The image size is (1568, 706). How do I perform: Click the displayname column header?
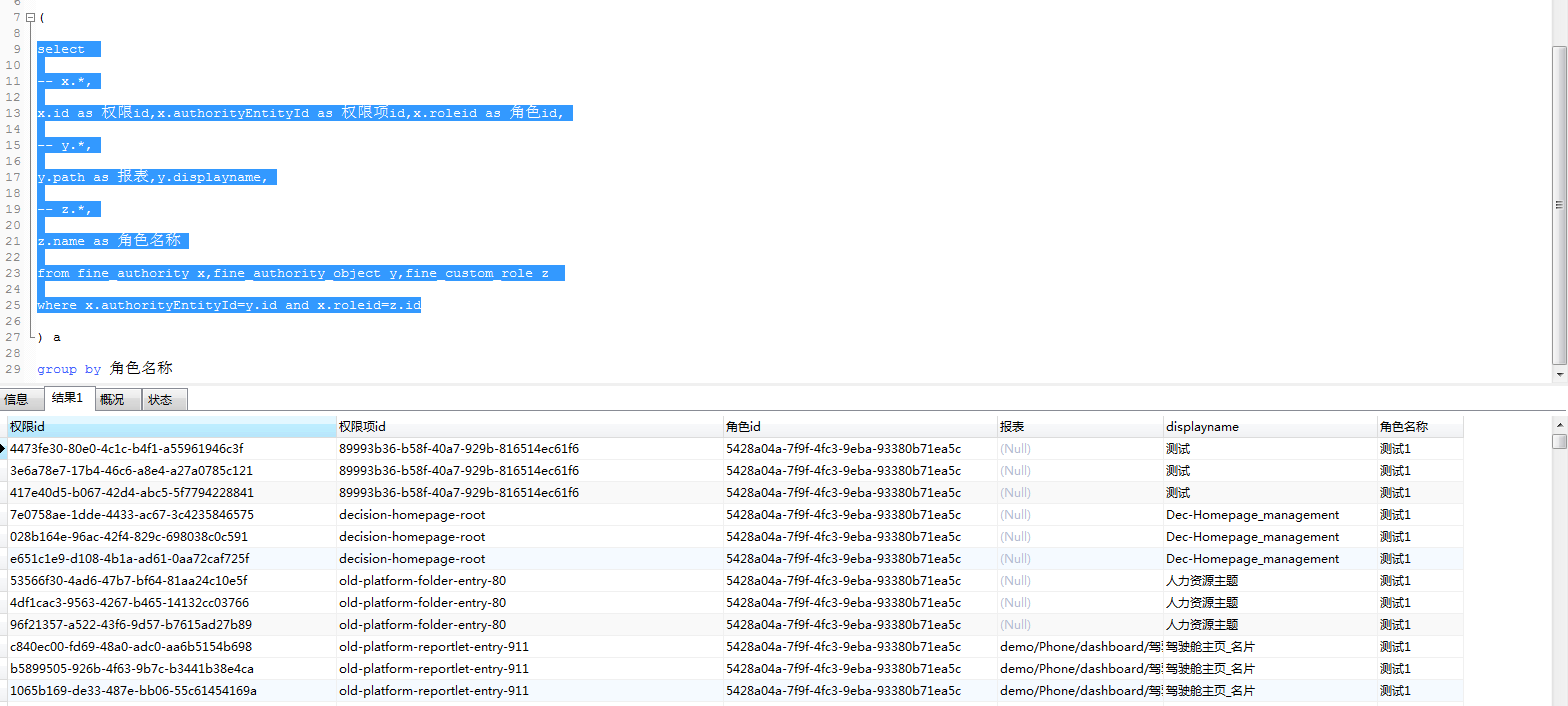click(1270, 427)
